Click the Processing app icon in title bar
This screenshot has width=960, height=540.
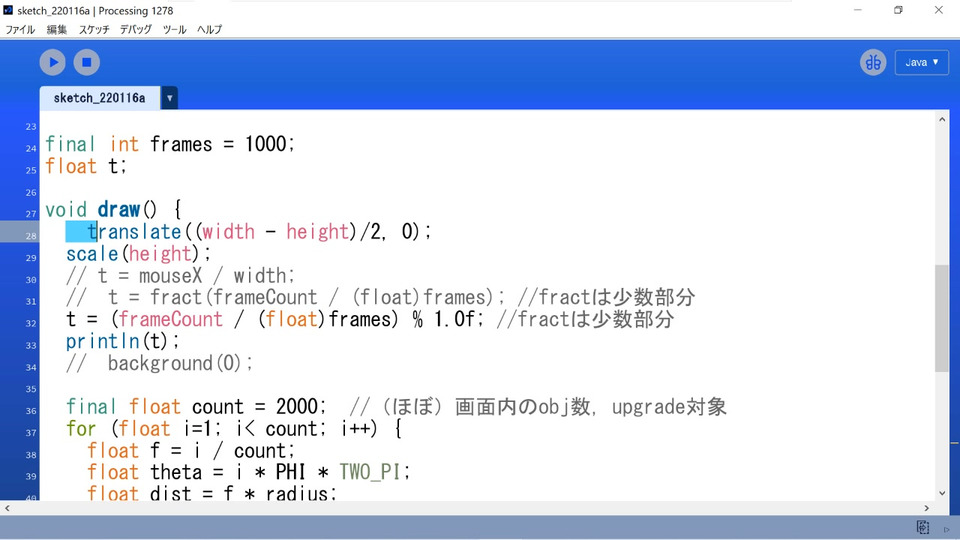[x=8, y=10]
